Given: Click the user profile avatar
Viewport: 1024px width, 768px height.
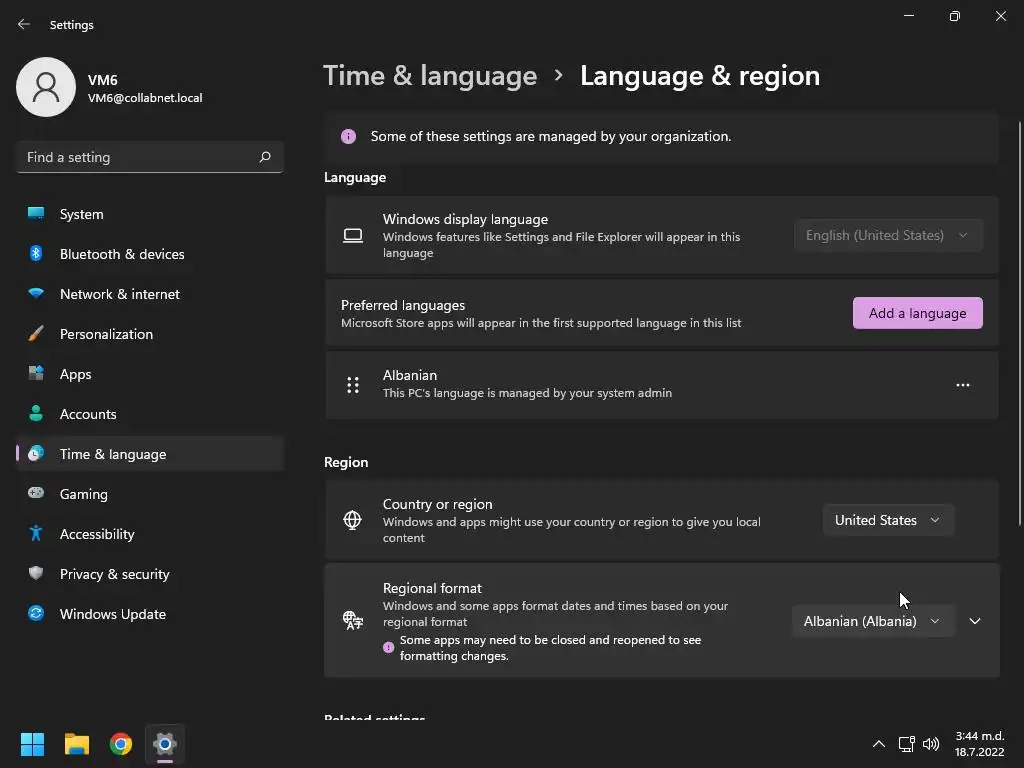Looking at the screenshot, I should [x=46, y=87].
